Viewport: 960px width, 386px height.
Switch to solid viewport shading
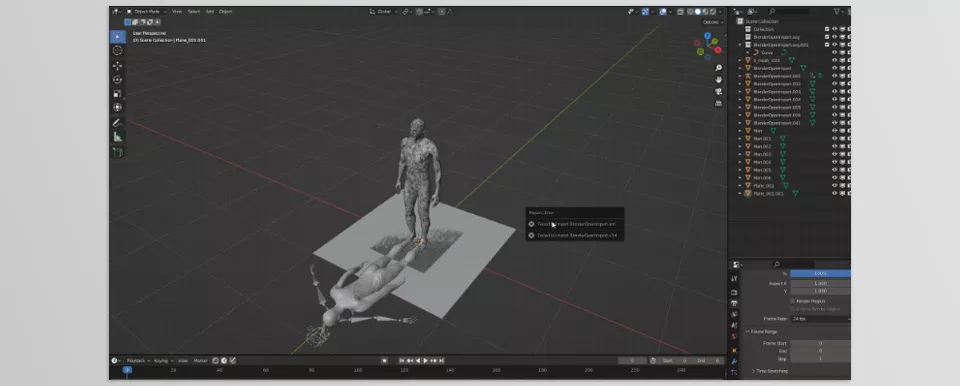coord(697,12)
